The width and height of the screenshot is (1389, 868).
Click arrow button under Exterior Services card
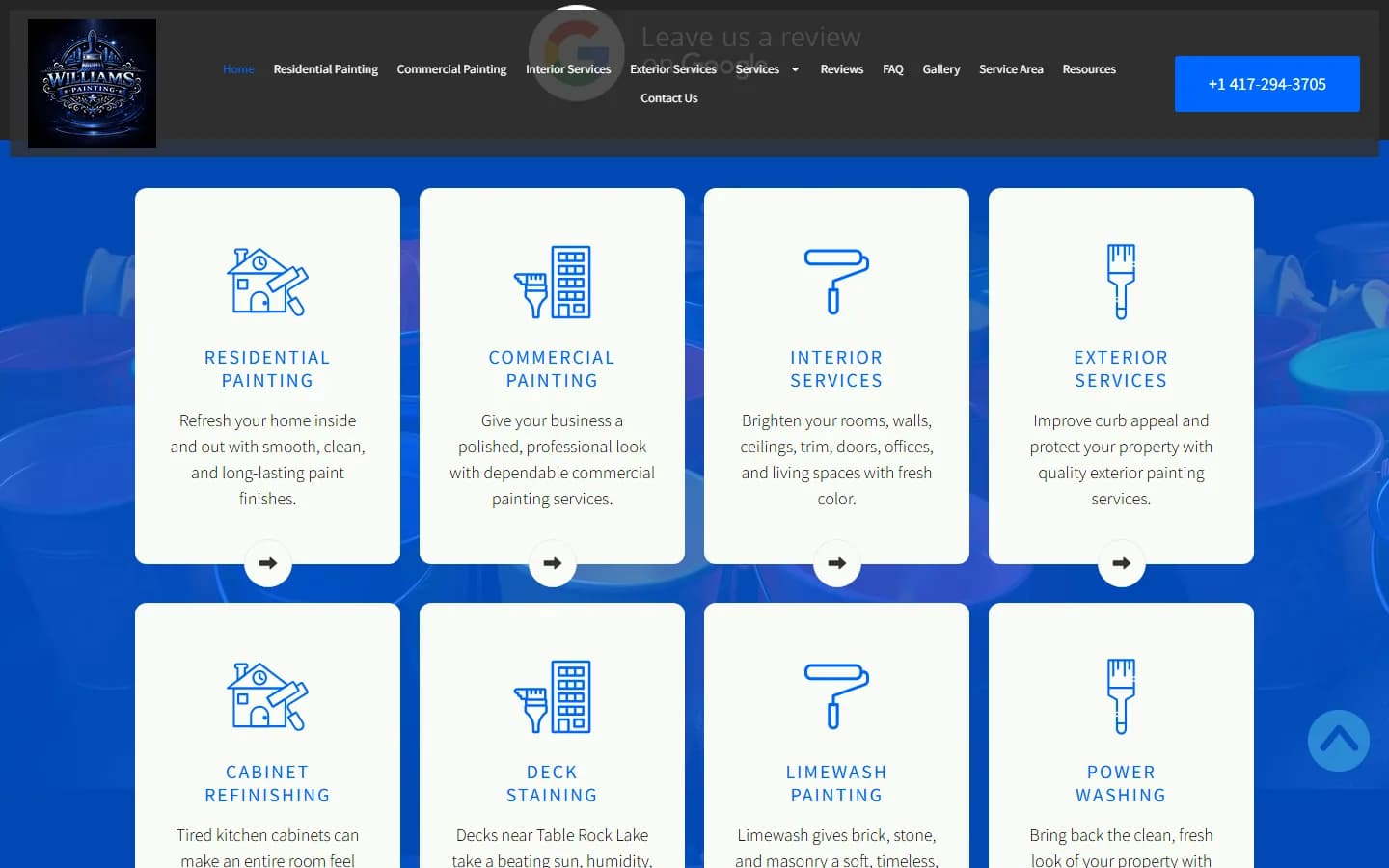point(1122,563)
